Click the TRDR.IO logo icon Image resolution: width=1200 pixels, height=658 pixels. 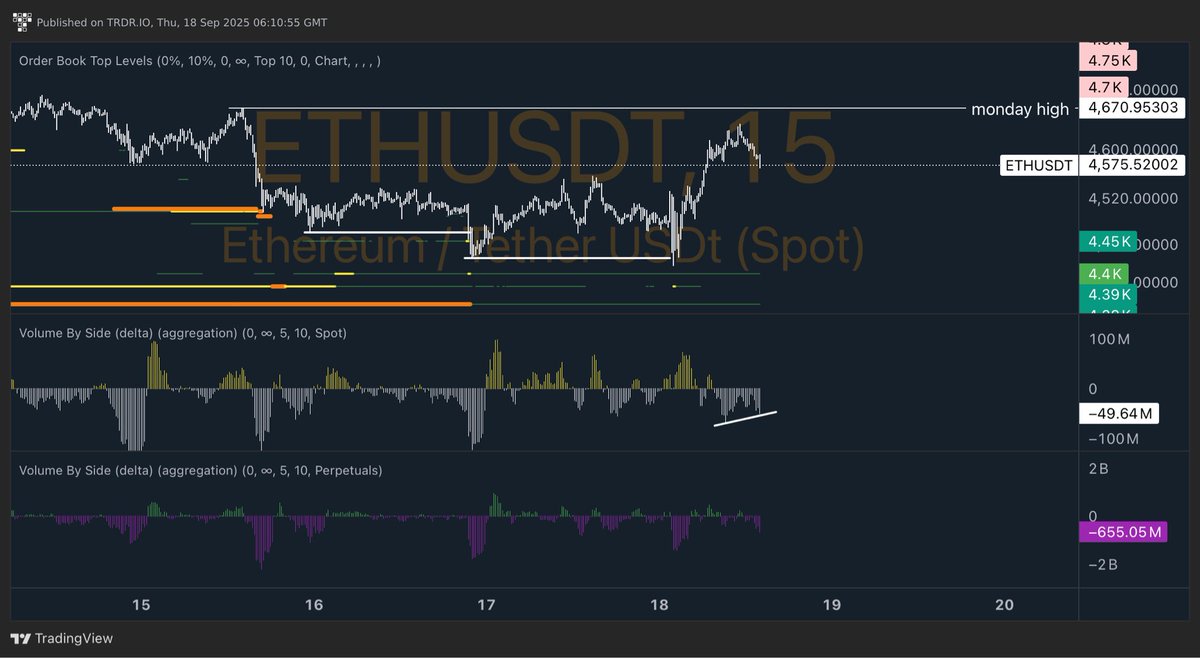coord(21,22)
